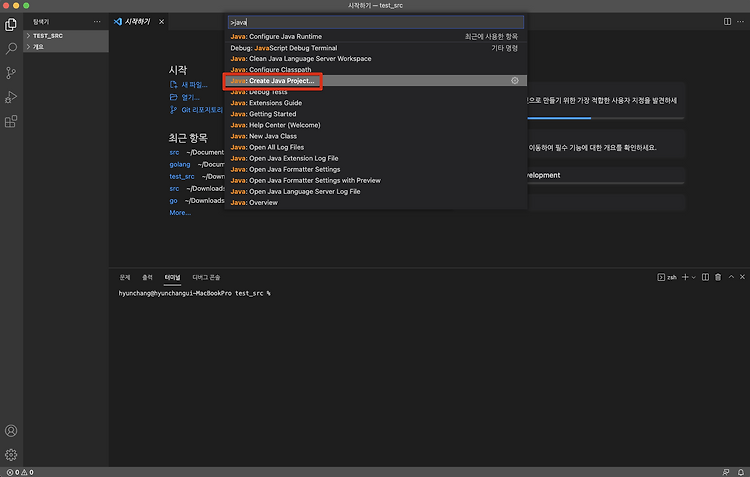Screen dimensions: 750x477
Task: Configure keybinding gear for Create Java Project
Action: pyautogui.click(x=515, y=81)
